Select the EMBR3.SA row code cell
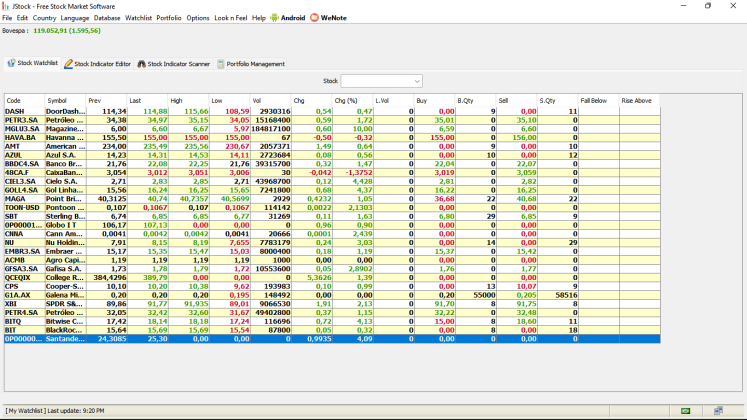The height and width of the screenshot is (420, 747). [25, 251]
